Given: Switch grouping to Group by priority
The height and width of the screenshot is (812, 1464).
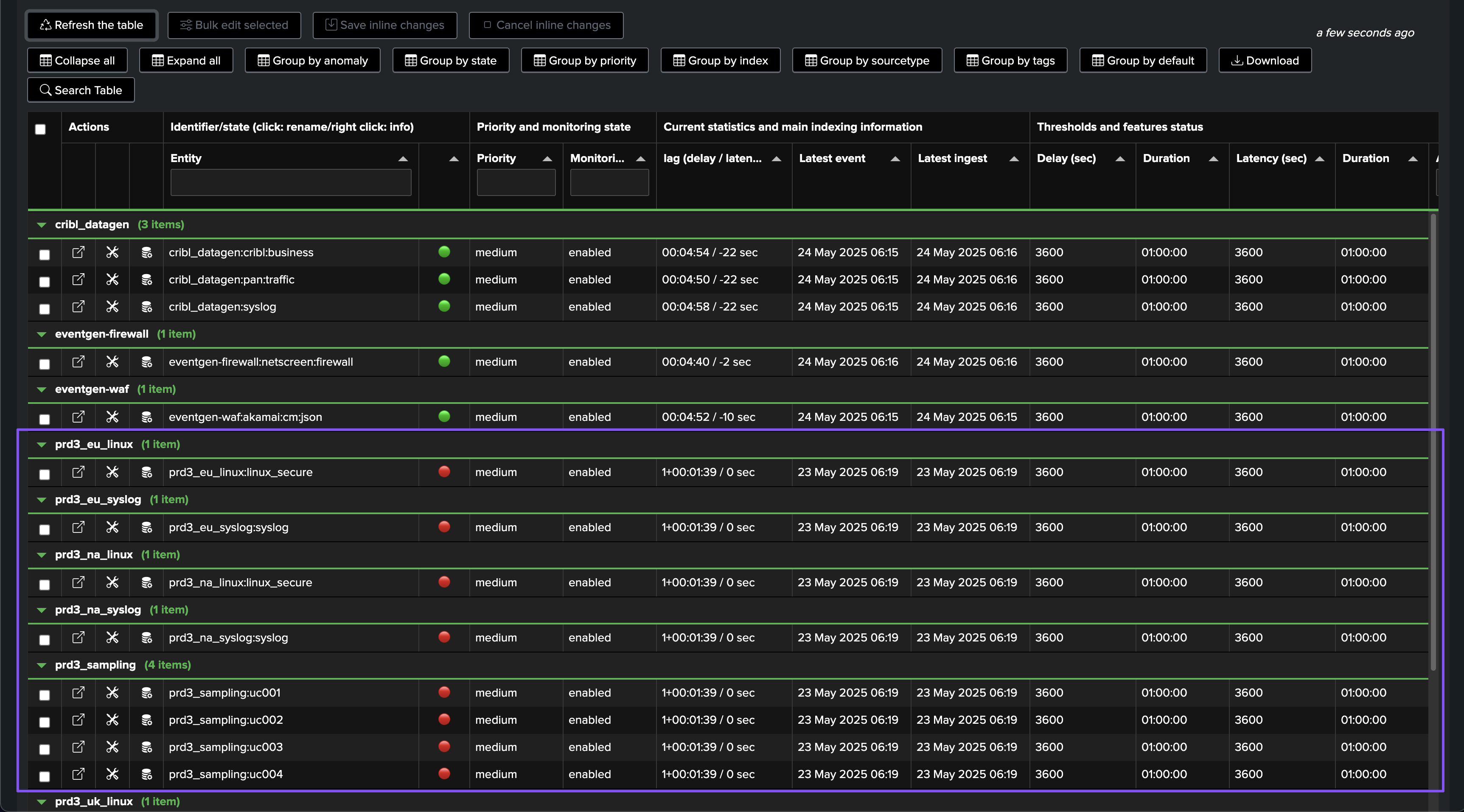Looking at the screenshot, I should [584, 60].
